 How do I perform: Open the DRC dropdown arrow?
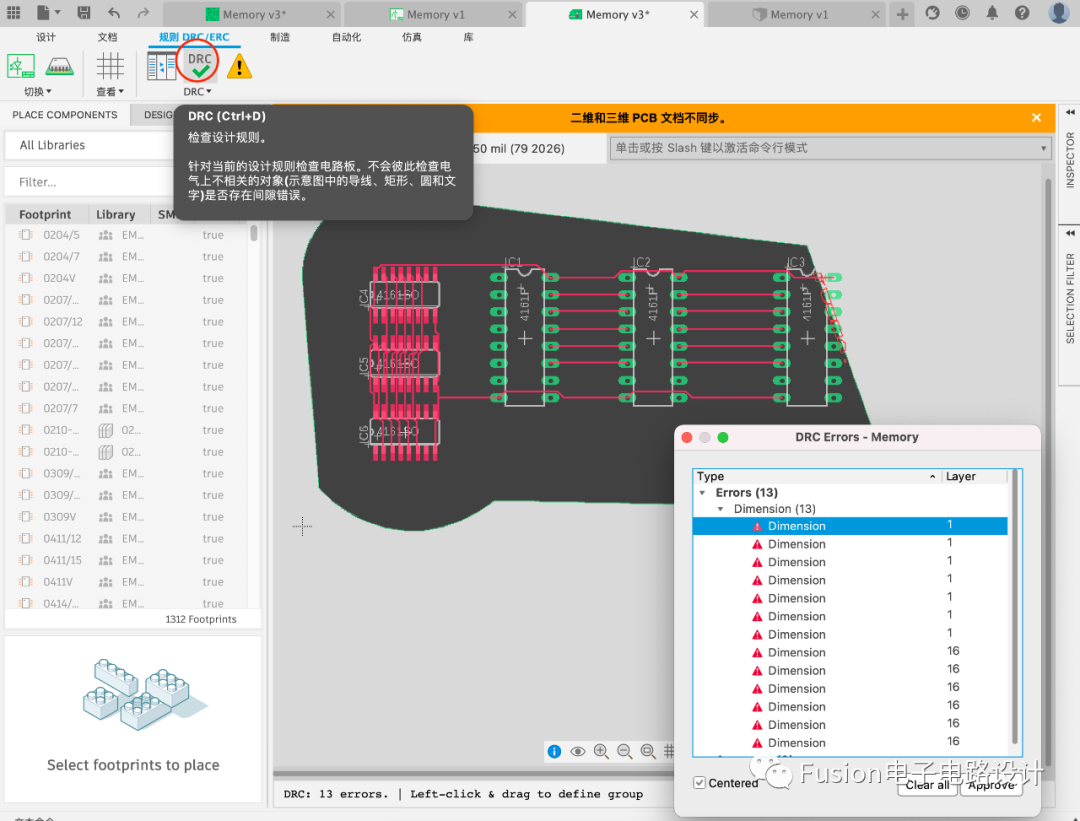[x=209, y=92]
